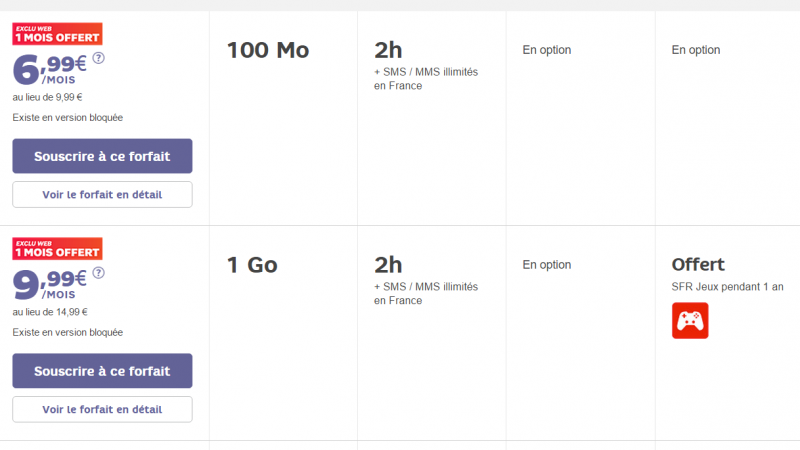Image resolution: width=800 pixels, height=450 pixels.
Task: Select the 6,99€ per month price
Action: (x=50, y=70)
